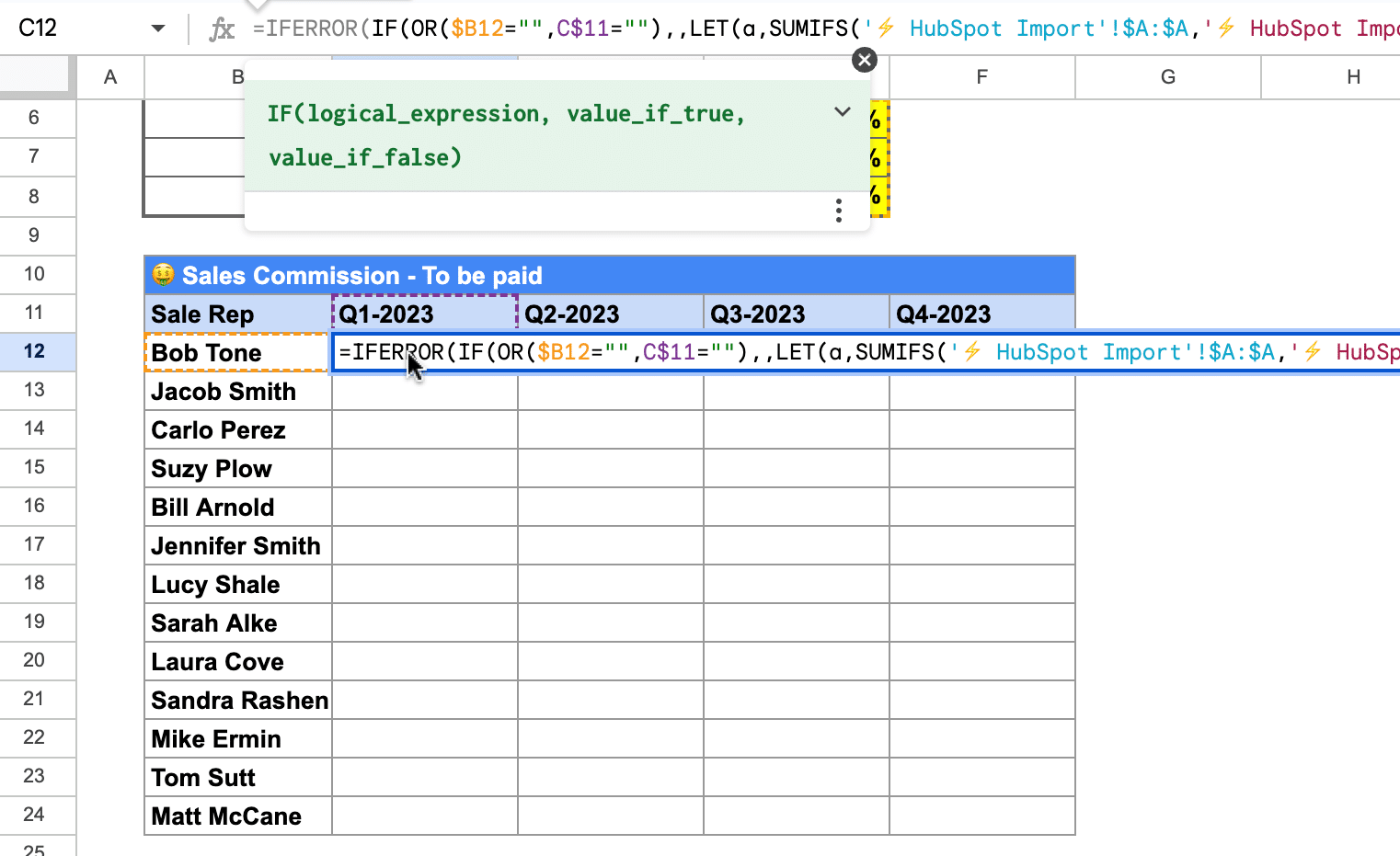
Task: Select column H header
Action: [1331, 77]
